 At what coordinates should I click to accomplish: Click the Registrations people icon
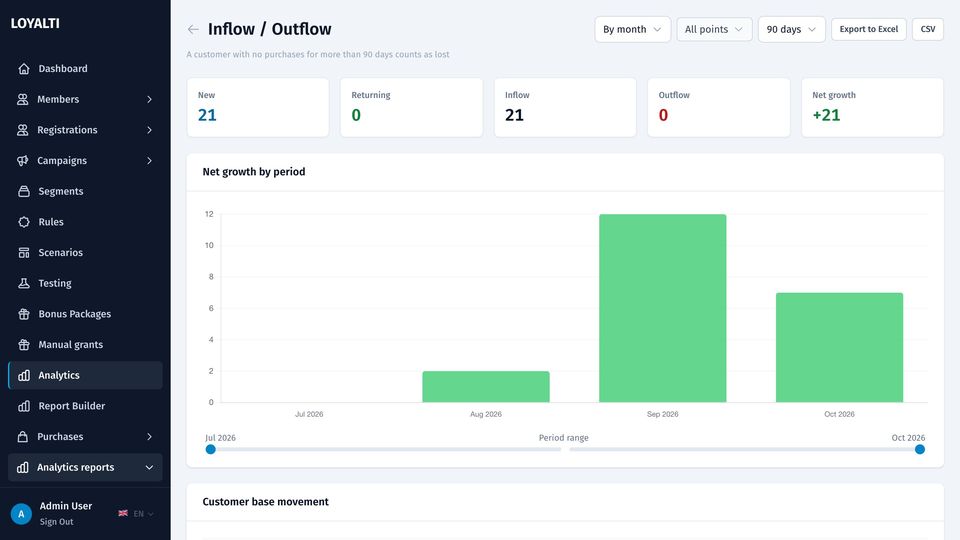[x=23, y=130]
